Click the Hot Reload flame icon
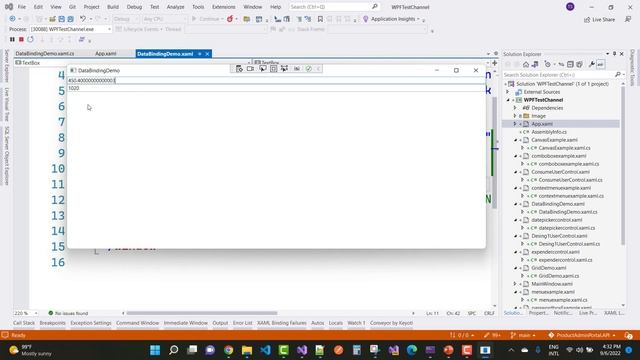The image size is (640, 360). pos(230,19)
